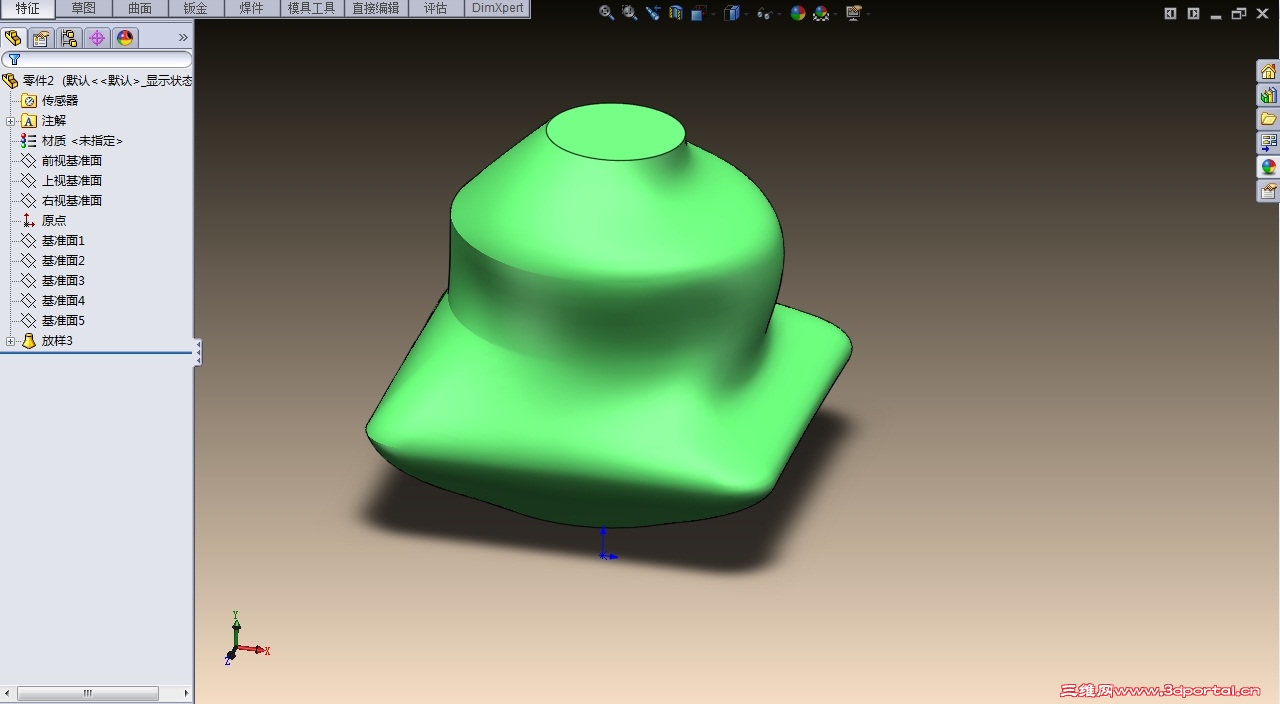
Task: Click tile windows left arrow button
Action: tap(1171, 13)
